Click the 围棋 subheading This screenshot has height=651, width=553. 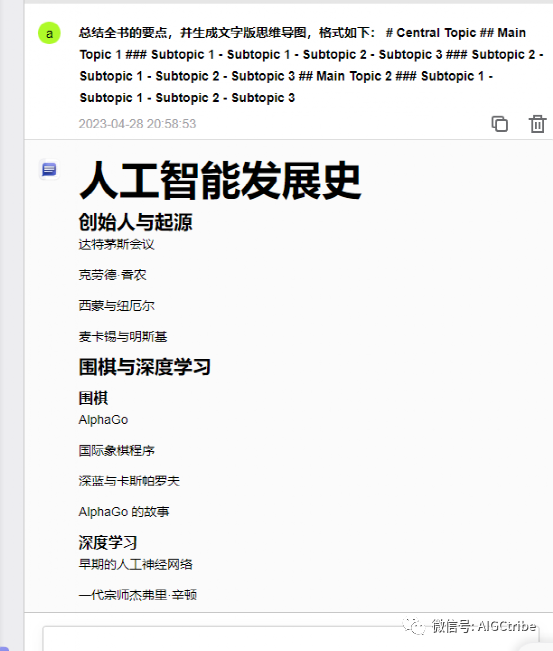click(x=93, y=398)
